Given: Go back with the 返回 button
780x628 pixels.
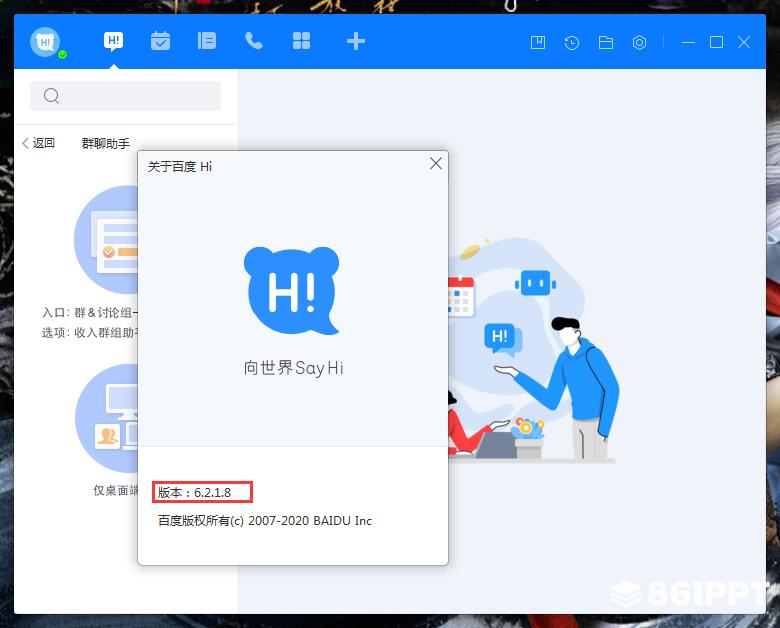Looking at the screenshot, I should (x=38, y=143).
